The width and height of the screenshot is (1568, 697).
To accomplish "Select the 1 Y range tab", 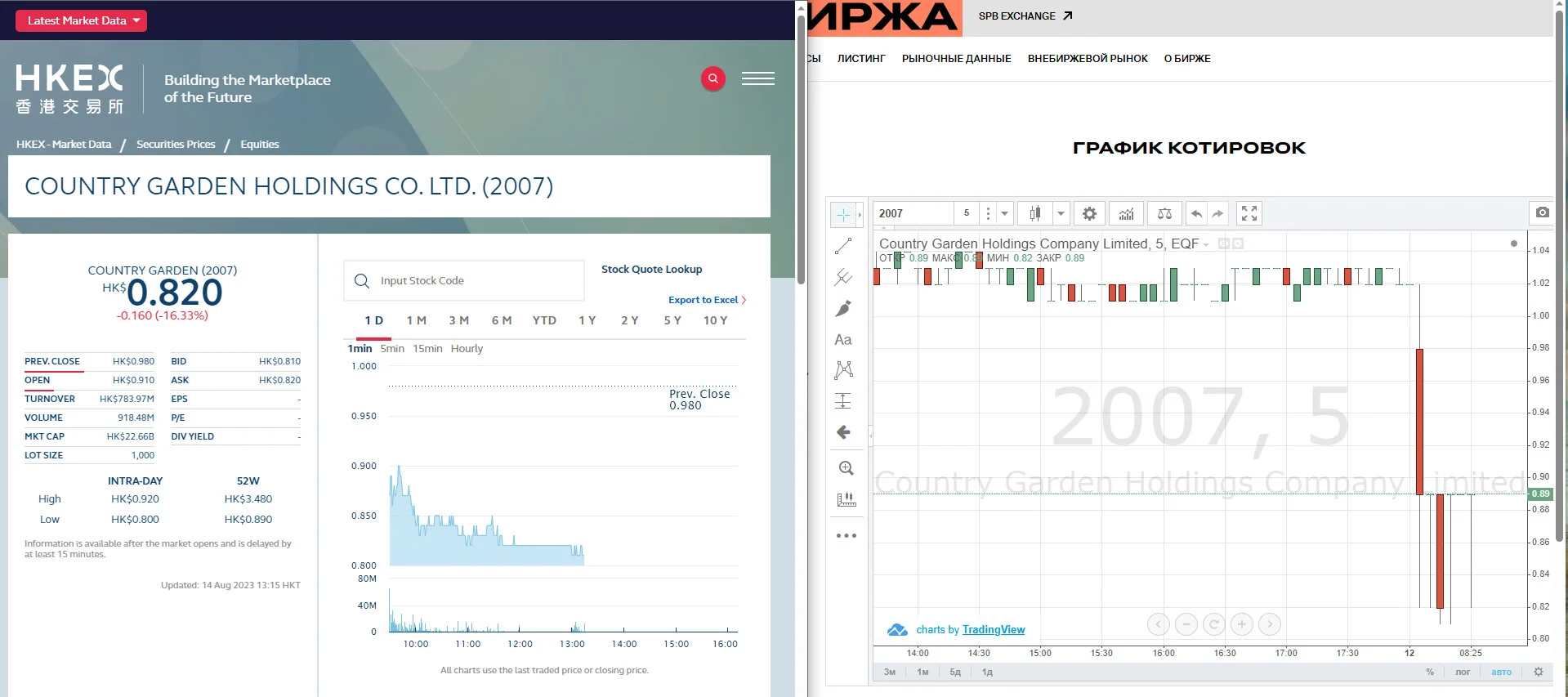I will pyautogui.click(x=587, y=320).
